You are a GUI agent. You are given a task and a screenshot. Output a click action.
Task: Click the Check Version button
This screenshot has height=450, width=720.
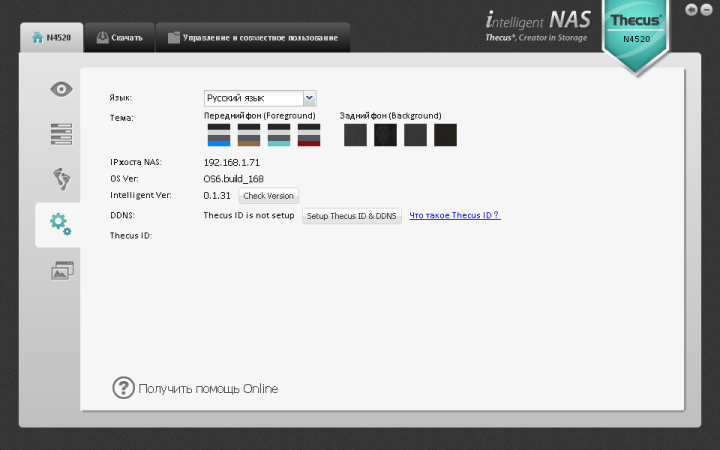(x=269, y=196)
